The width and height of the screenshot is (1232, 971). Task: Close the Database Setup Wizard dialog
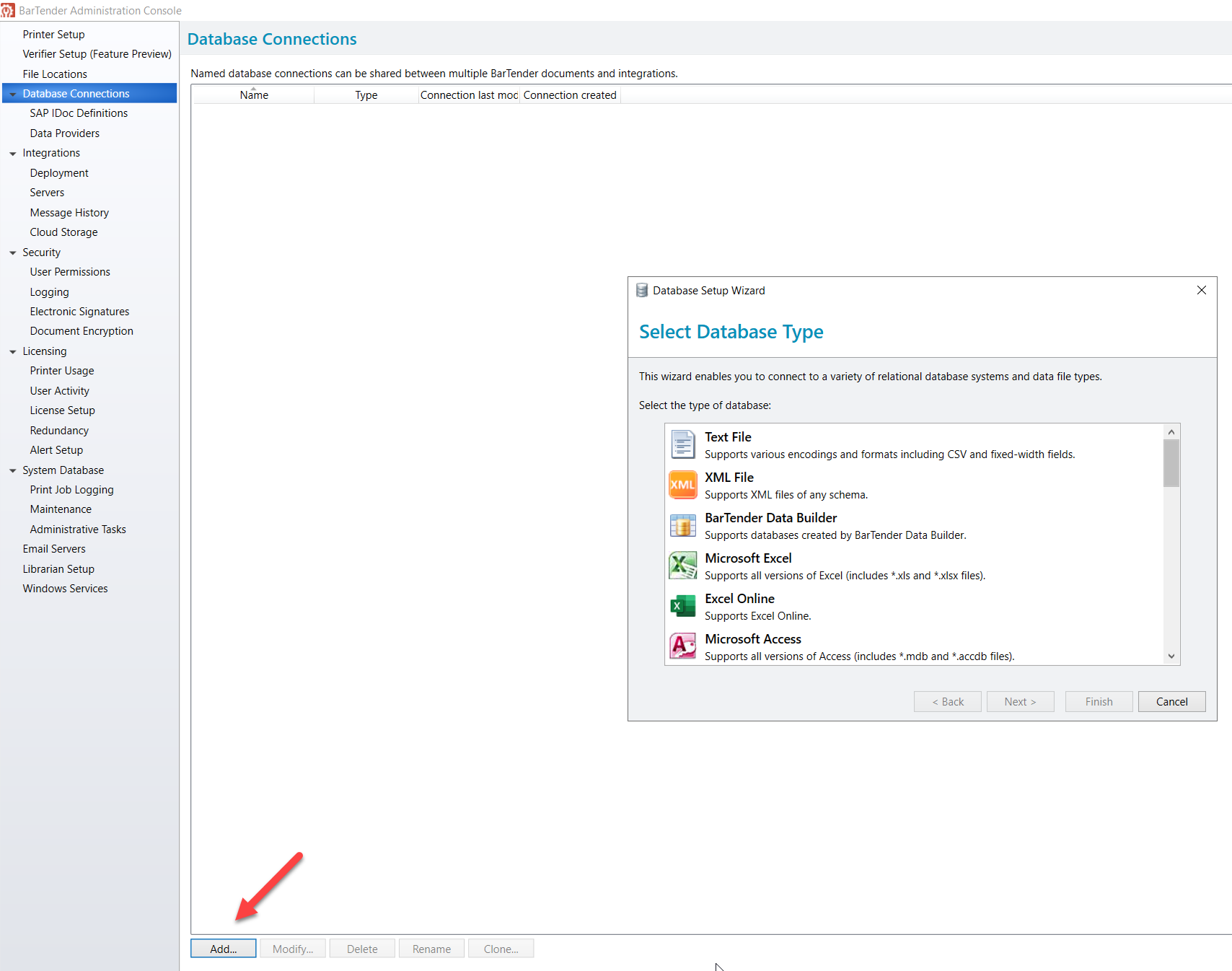click(x=1201, y=290)
